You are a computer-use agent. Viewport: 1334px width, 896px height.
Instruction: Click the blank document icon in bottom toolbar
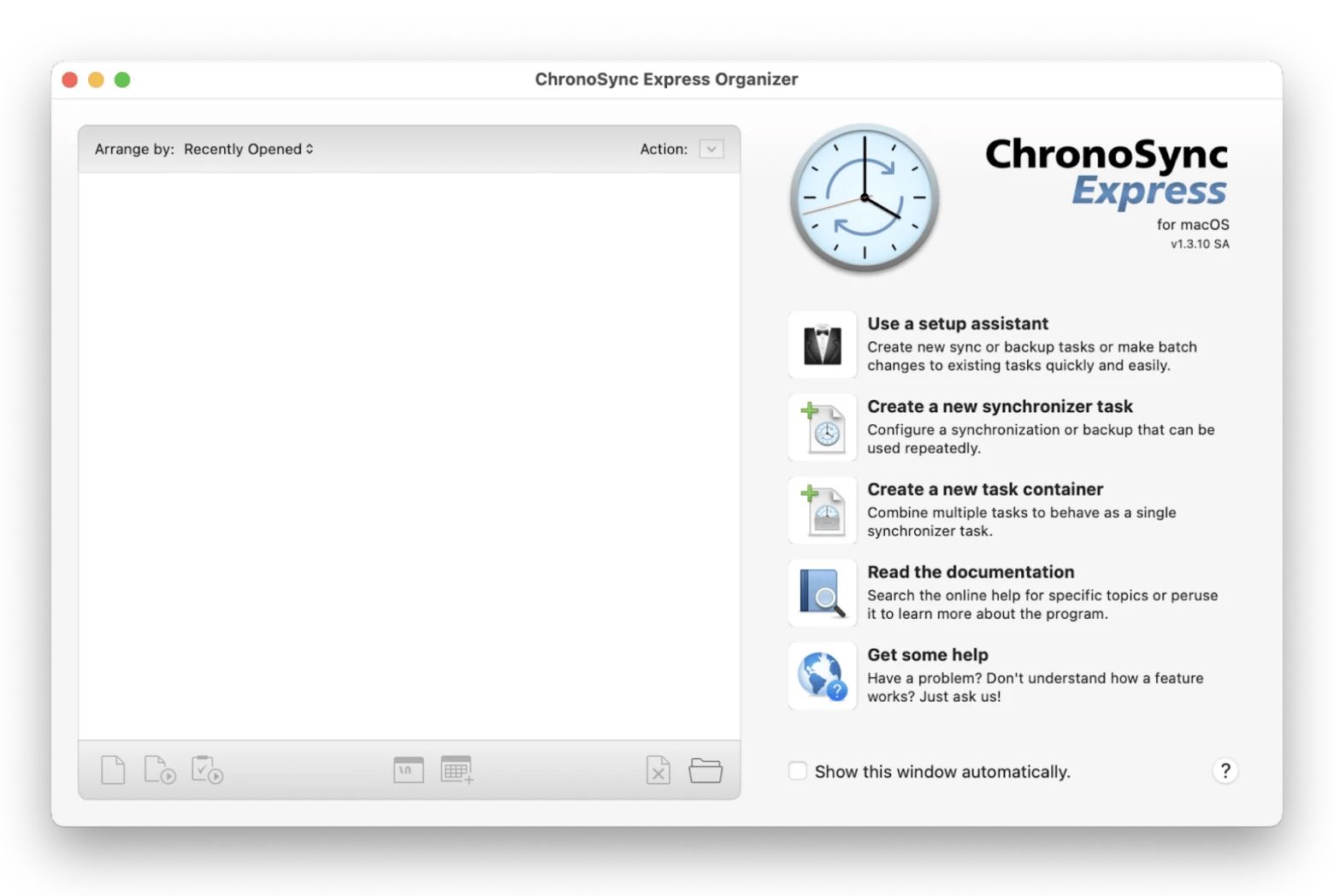coord(113,770)
